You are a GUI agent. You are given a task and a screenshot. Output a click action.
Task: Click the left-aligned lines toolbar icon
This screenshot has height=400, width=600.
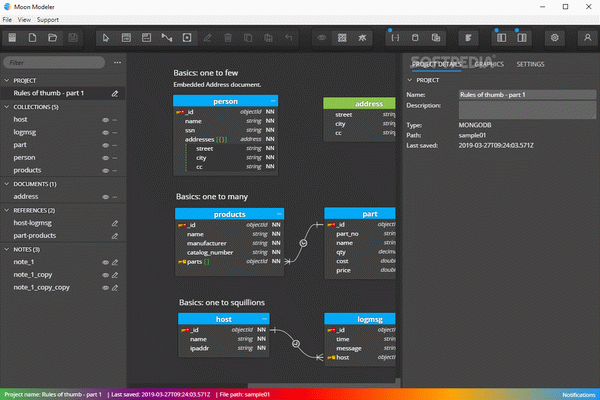[468, 38]
